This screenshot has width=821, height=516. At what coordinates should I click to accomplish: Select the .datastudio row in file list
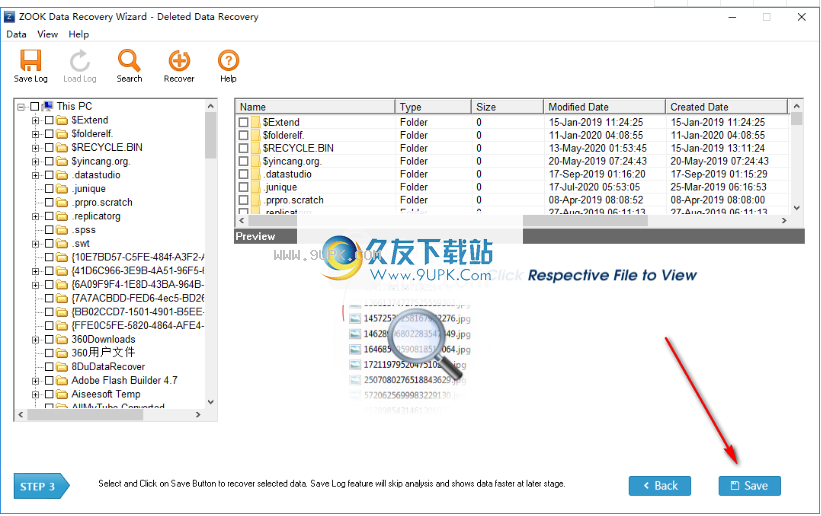click(x=512, y=174)
